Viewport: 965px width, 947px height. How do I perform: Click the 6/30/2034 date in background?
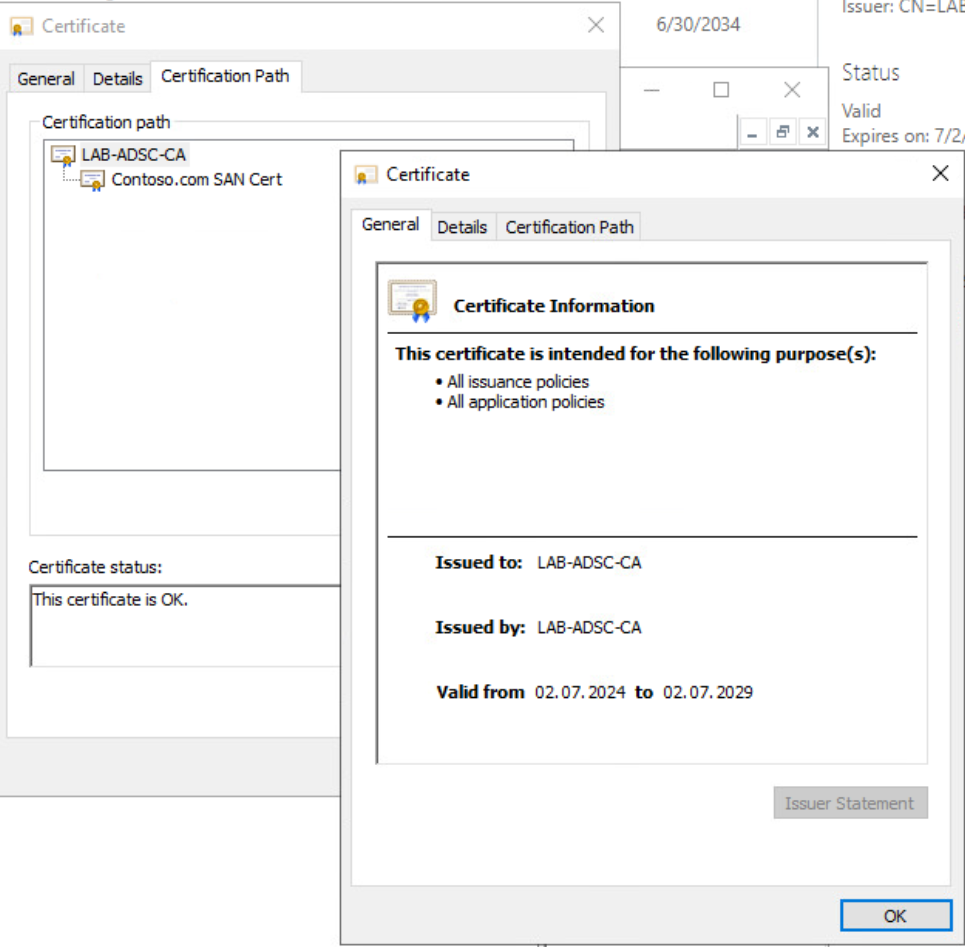698,25
